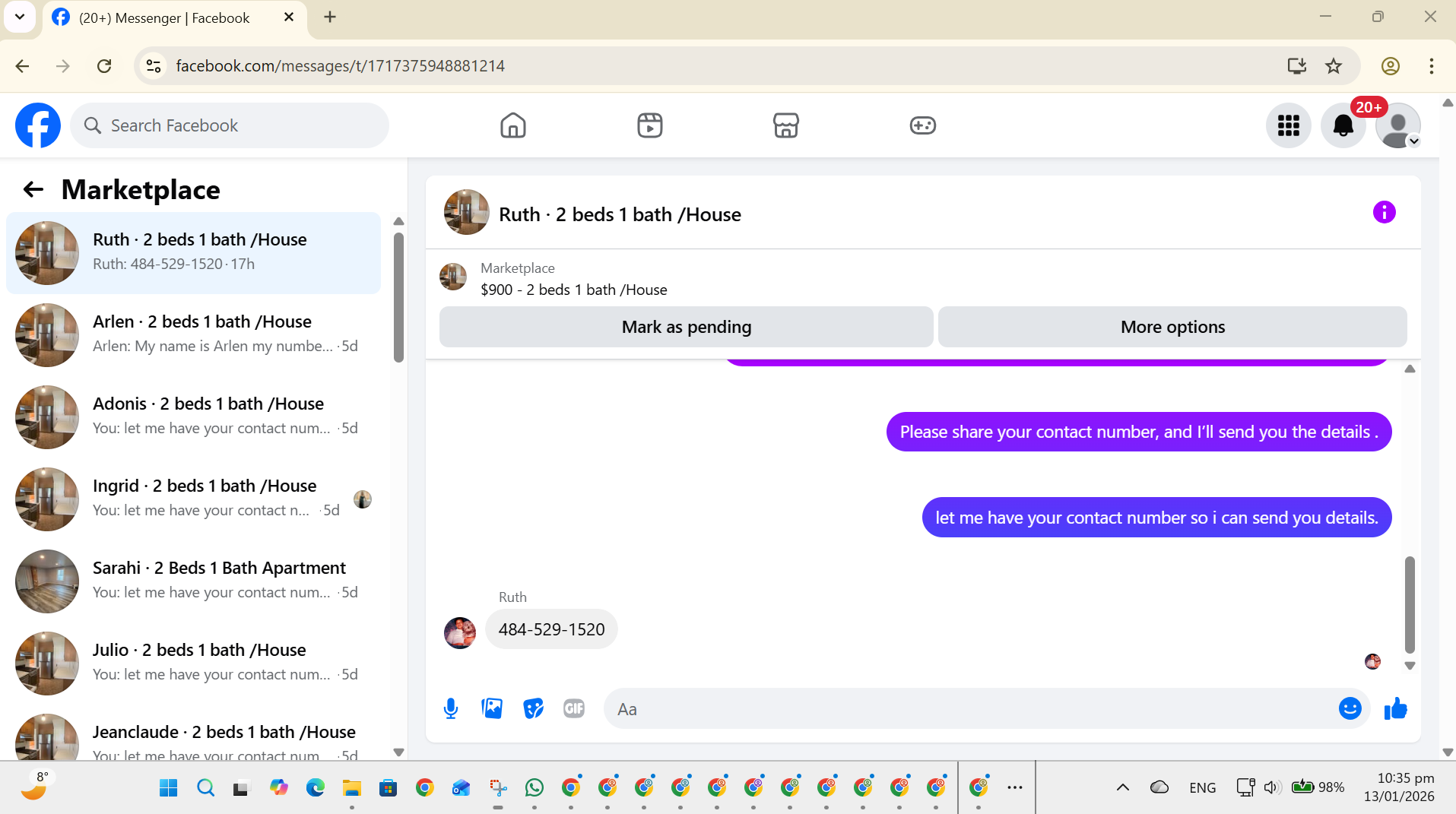The width and height of the screenshot is (1456, 814).
Task: Open the Facebook home logo
Action: (x=38, y=125)
